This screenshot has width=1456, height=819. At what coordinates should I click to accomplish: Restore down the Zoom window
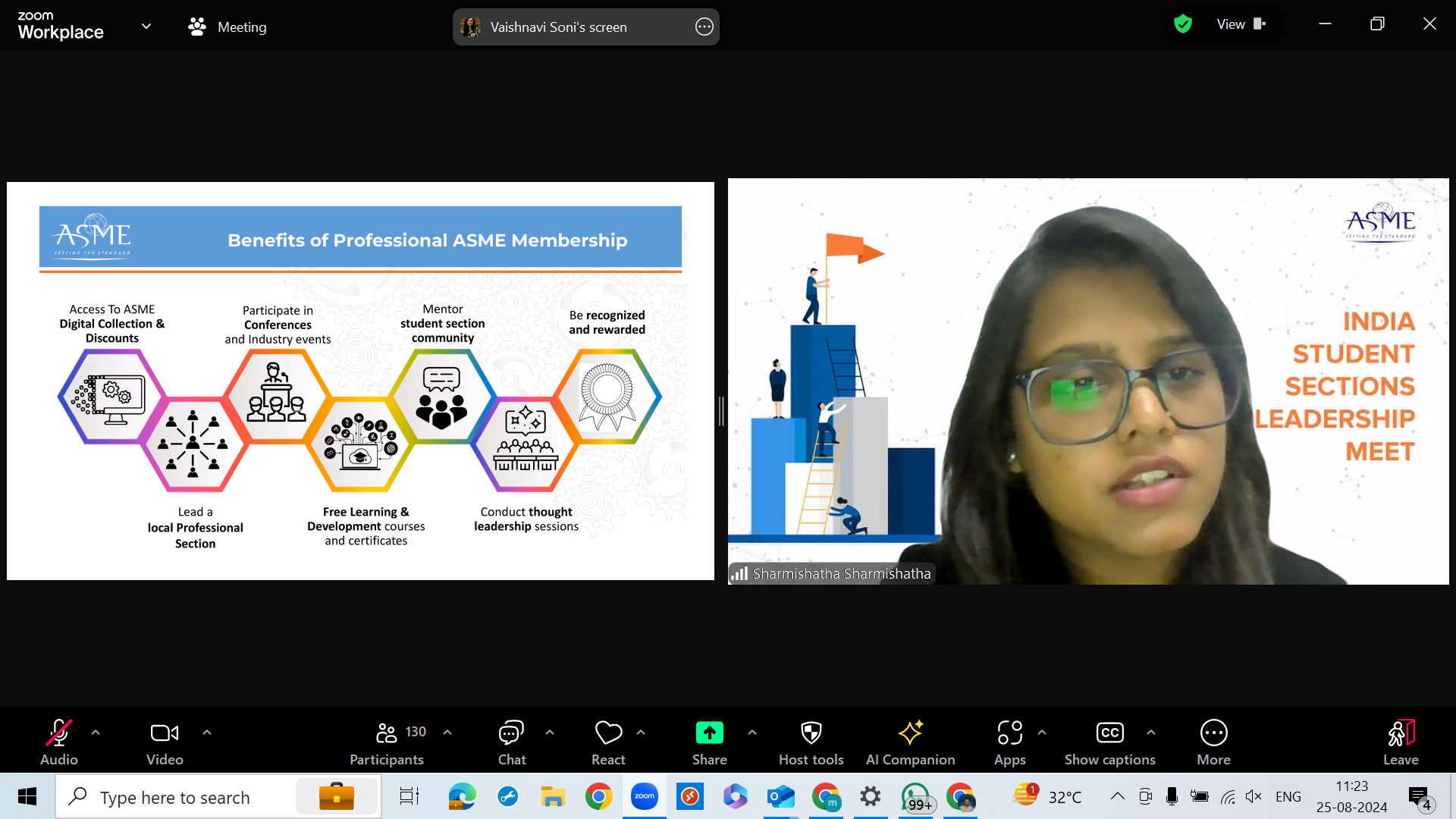coord(1377,24)
